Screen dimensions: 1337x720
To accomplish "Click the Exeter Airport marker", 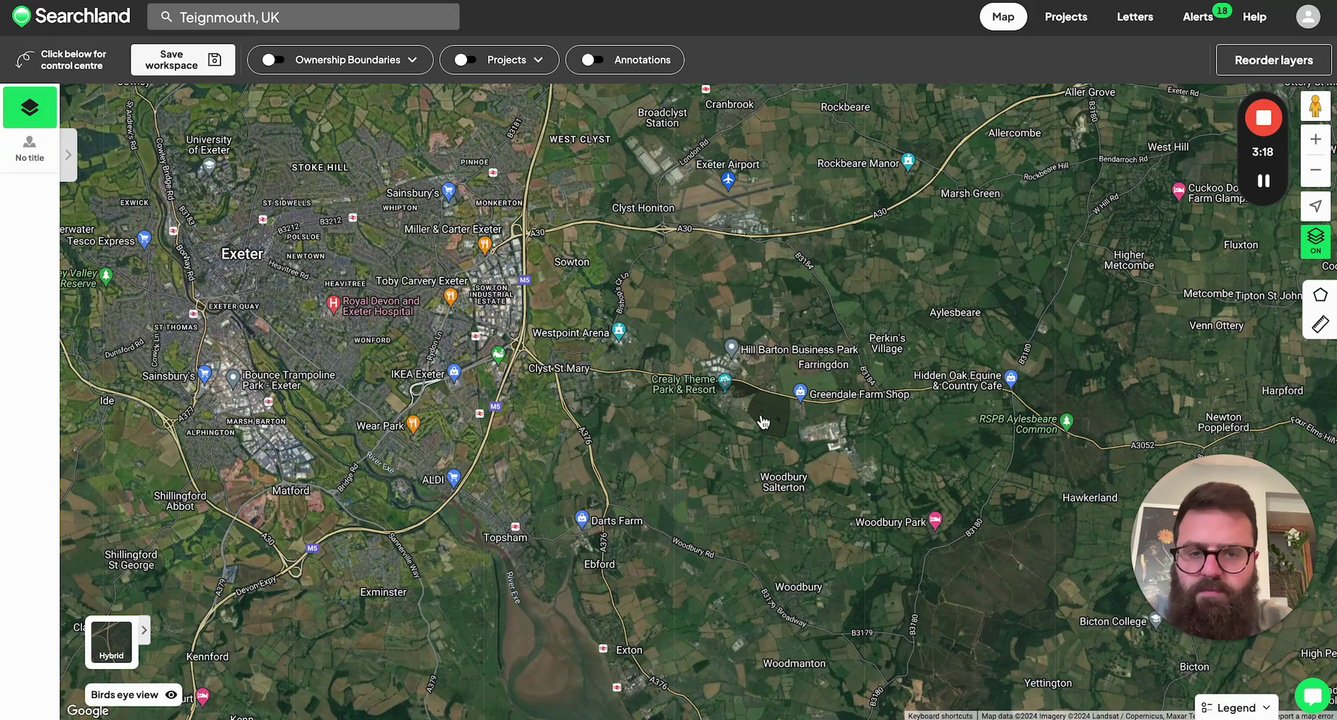I will tap(728, 180).
